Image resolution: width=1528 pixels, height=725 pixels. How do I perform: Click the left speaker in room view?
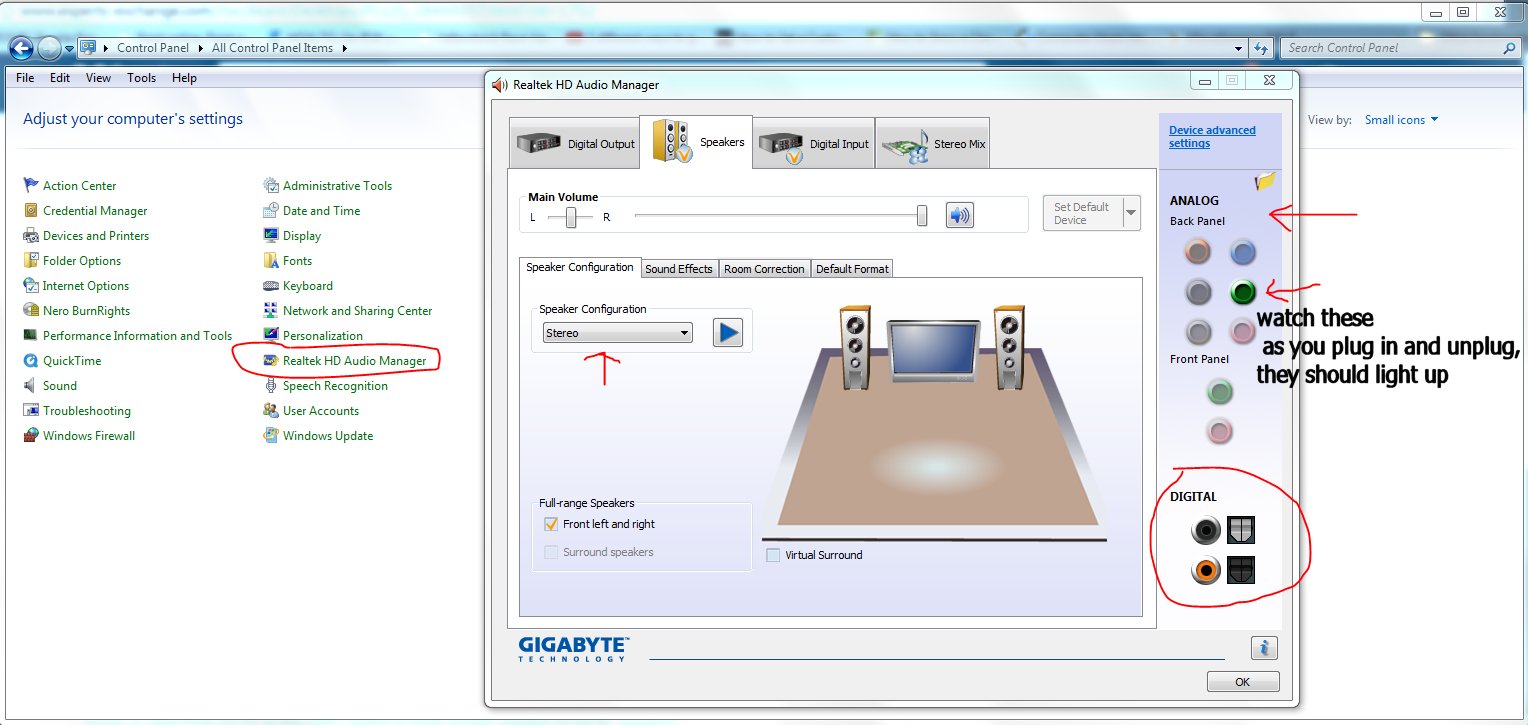coord(854,347)
